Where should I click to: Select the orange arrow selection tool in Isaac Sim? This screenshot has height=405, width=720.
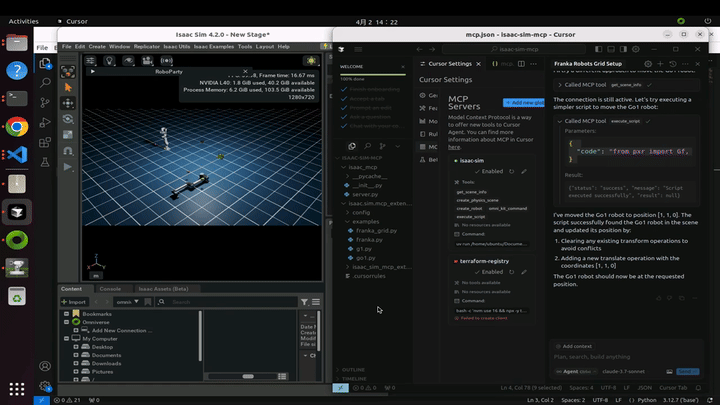[68, 87]
